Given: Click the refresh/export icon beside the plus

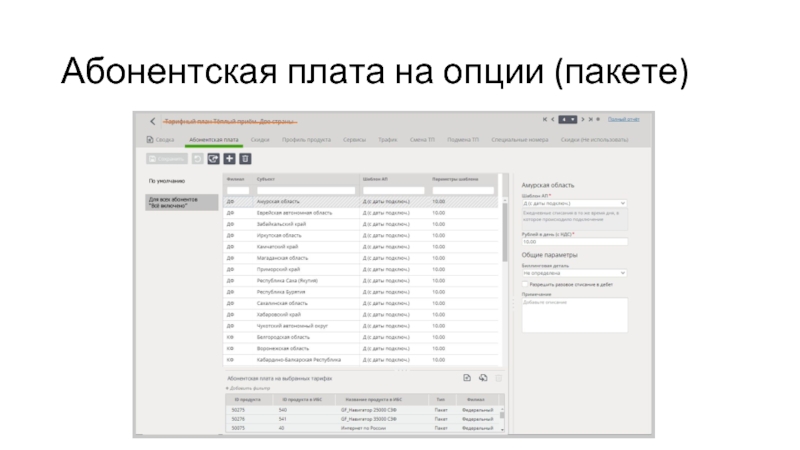Looking at the screenshot, I should point(213,159).
